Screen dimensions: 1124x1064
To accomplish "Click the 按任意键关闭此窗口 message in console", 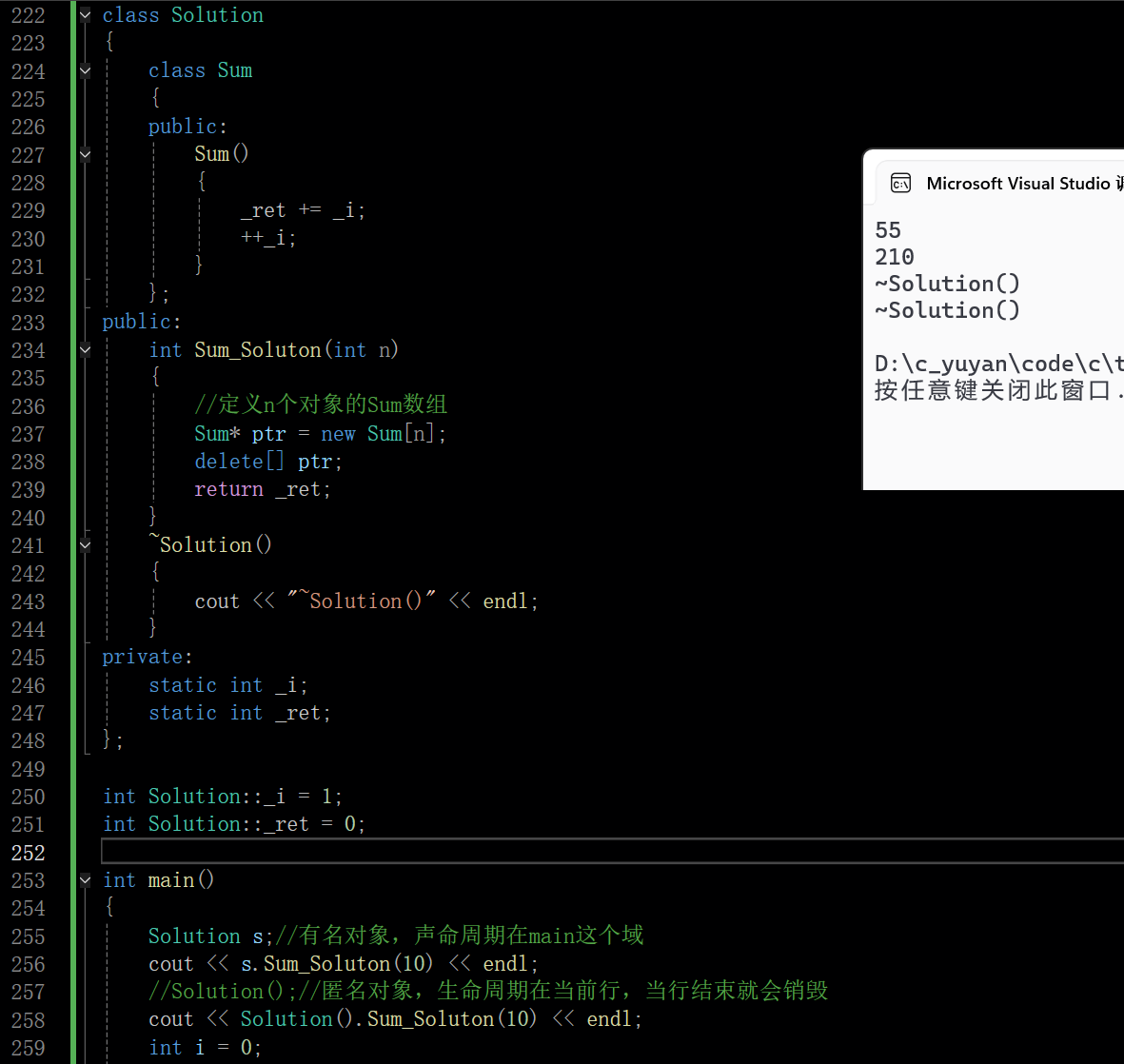I will (998, 390).
